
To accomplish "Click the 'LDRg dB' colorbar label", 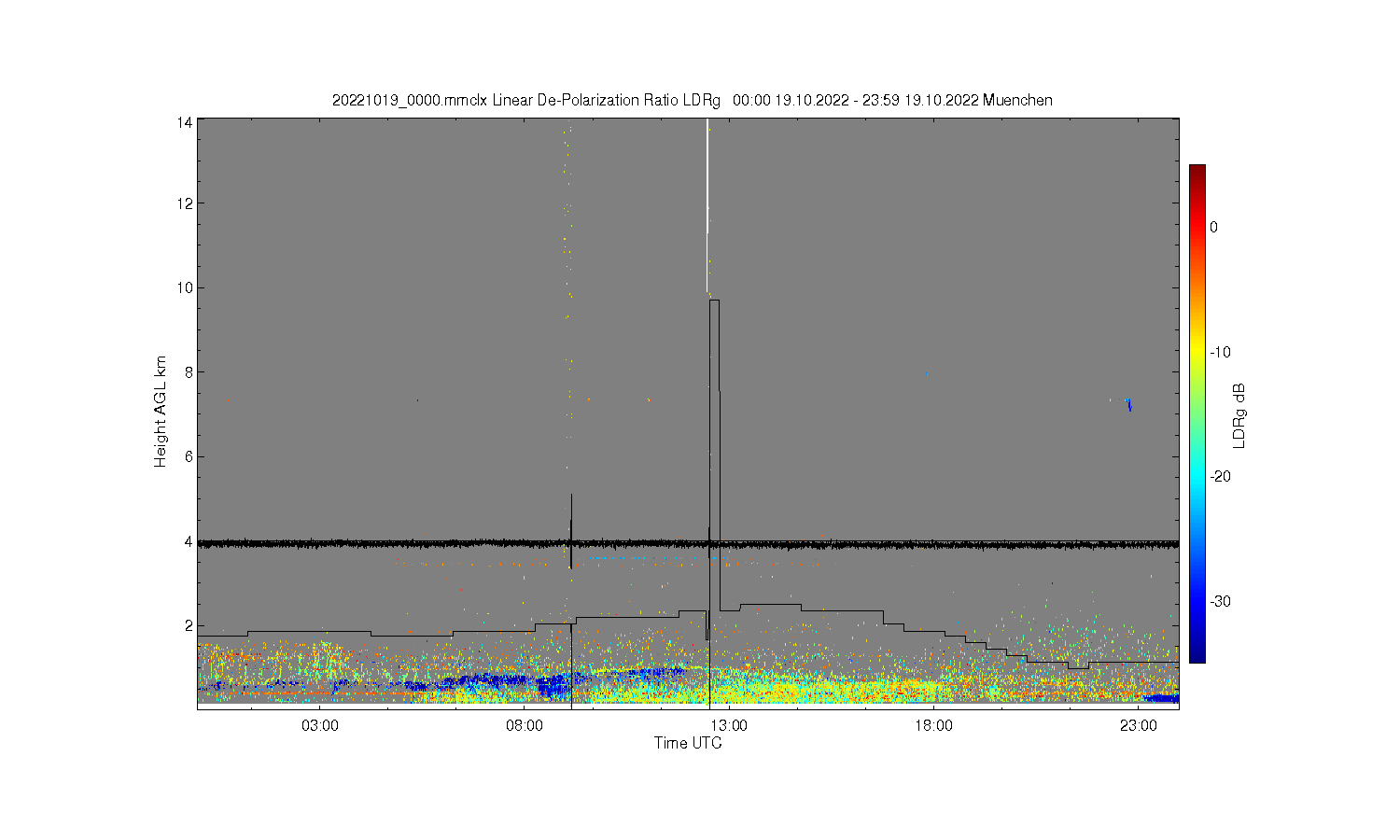I will tap(1239, 416).
